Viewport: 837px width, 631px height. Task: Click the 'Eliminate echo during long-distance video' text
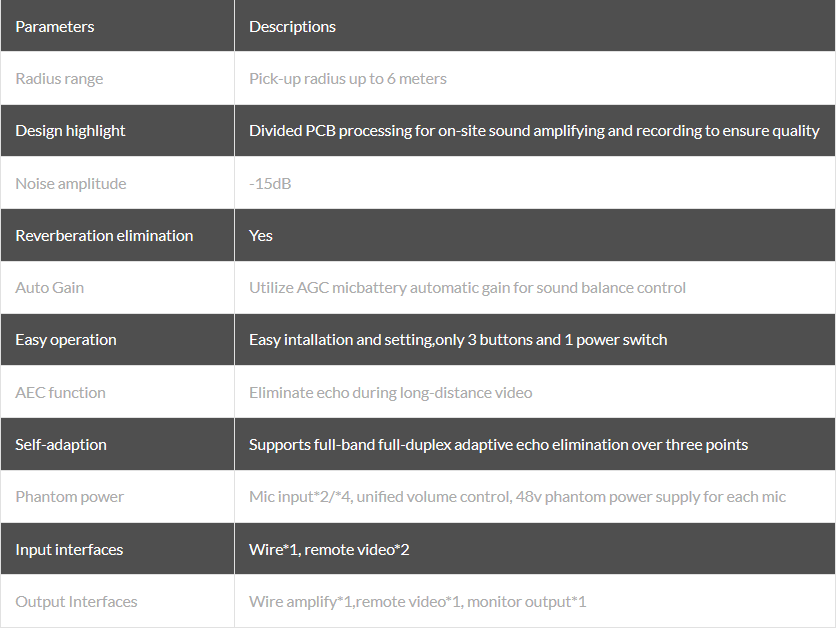[x=390, y=393]
